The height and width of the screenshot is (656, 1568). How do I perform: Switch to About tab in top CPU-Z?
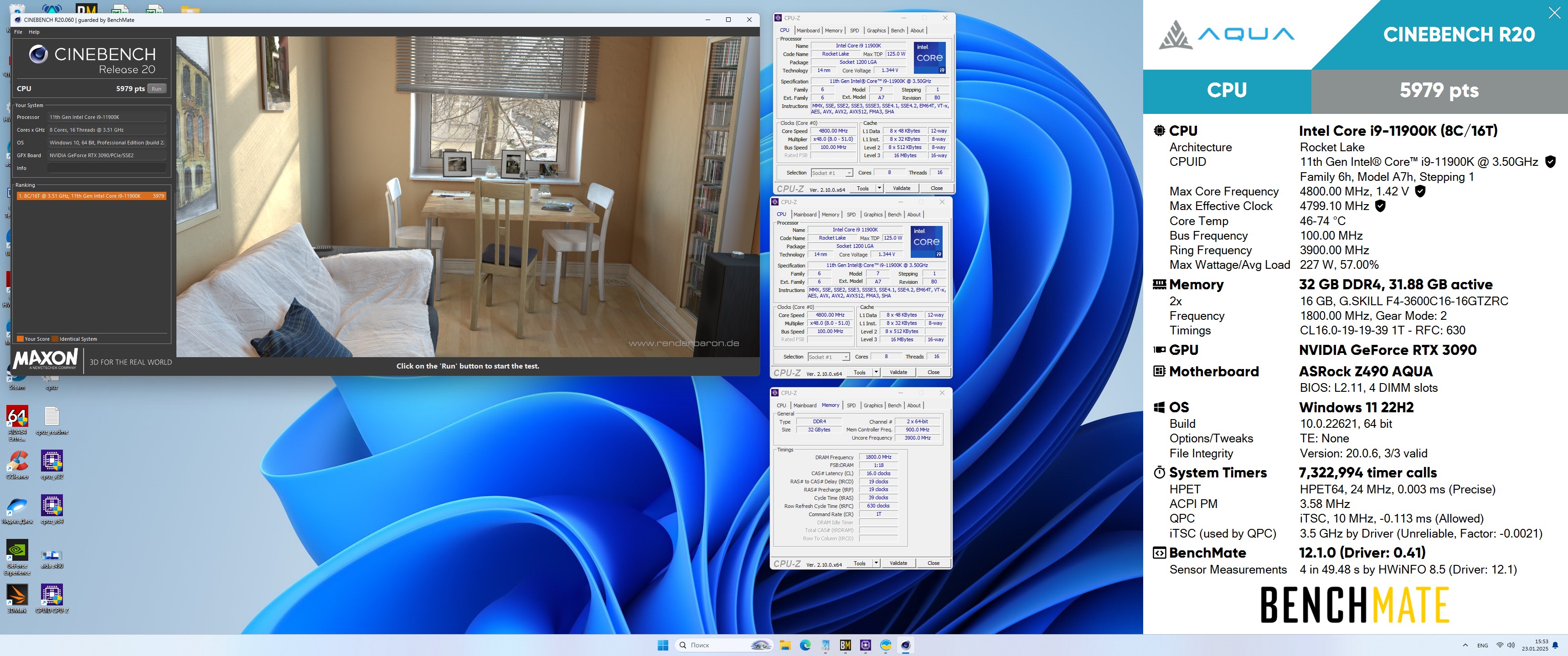coord(917,31)
